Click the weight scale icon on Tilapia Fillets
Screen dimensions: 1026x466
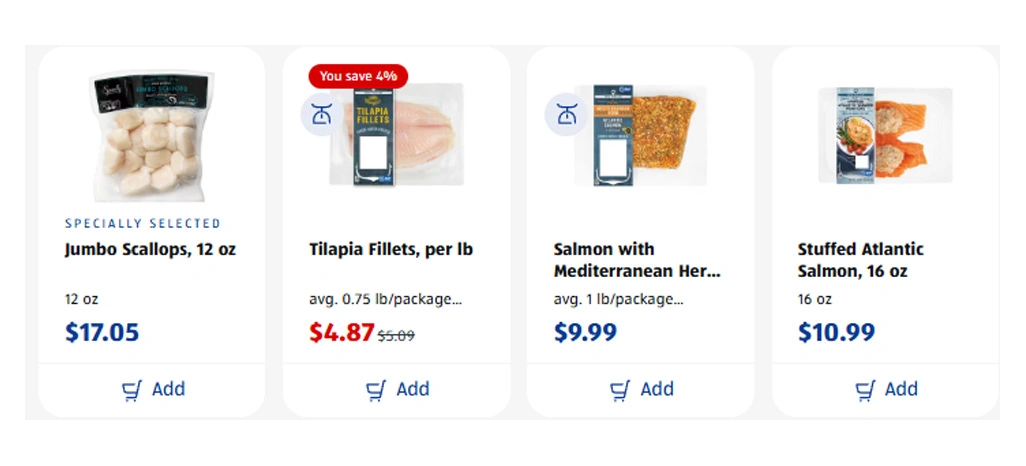point(321,114)
